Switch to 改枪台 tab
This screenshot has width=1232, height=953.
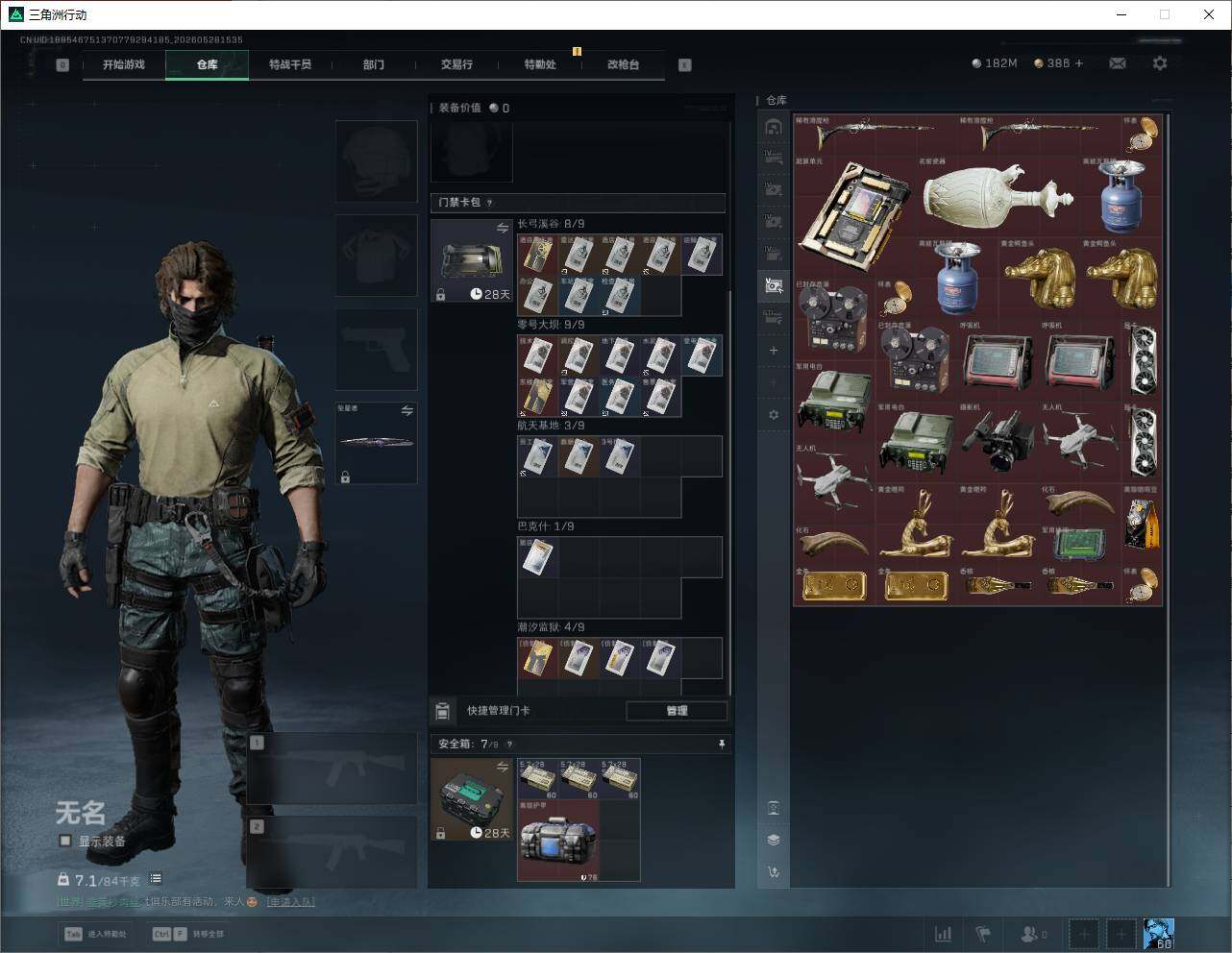(x=623, y=64)
